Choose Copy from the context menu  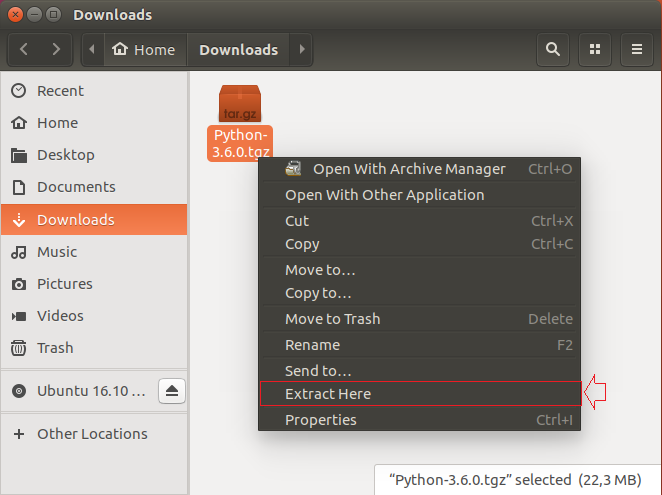click(419, 244)
